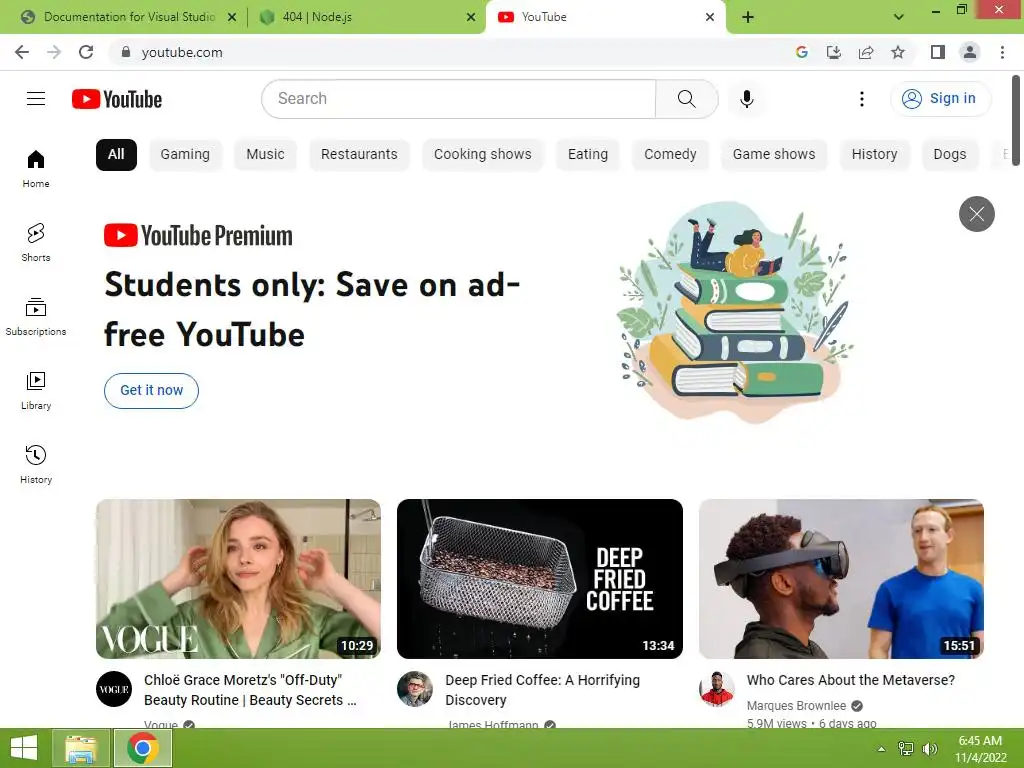The width and height of the screenshot is (1024, 768).
Task: Show hidden system tray icons
Action: point(881,749)
